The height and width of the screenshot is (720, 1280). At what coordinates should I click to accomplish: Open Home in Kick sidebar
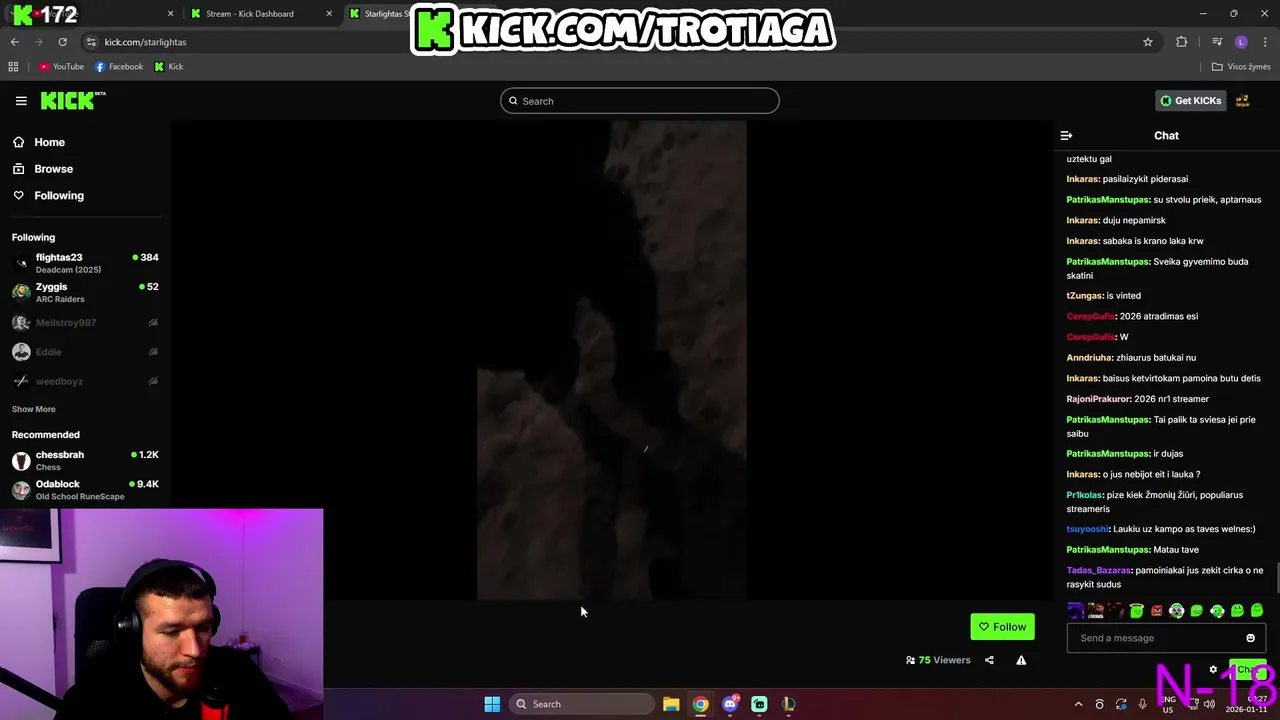pos(40,142)
